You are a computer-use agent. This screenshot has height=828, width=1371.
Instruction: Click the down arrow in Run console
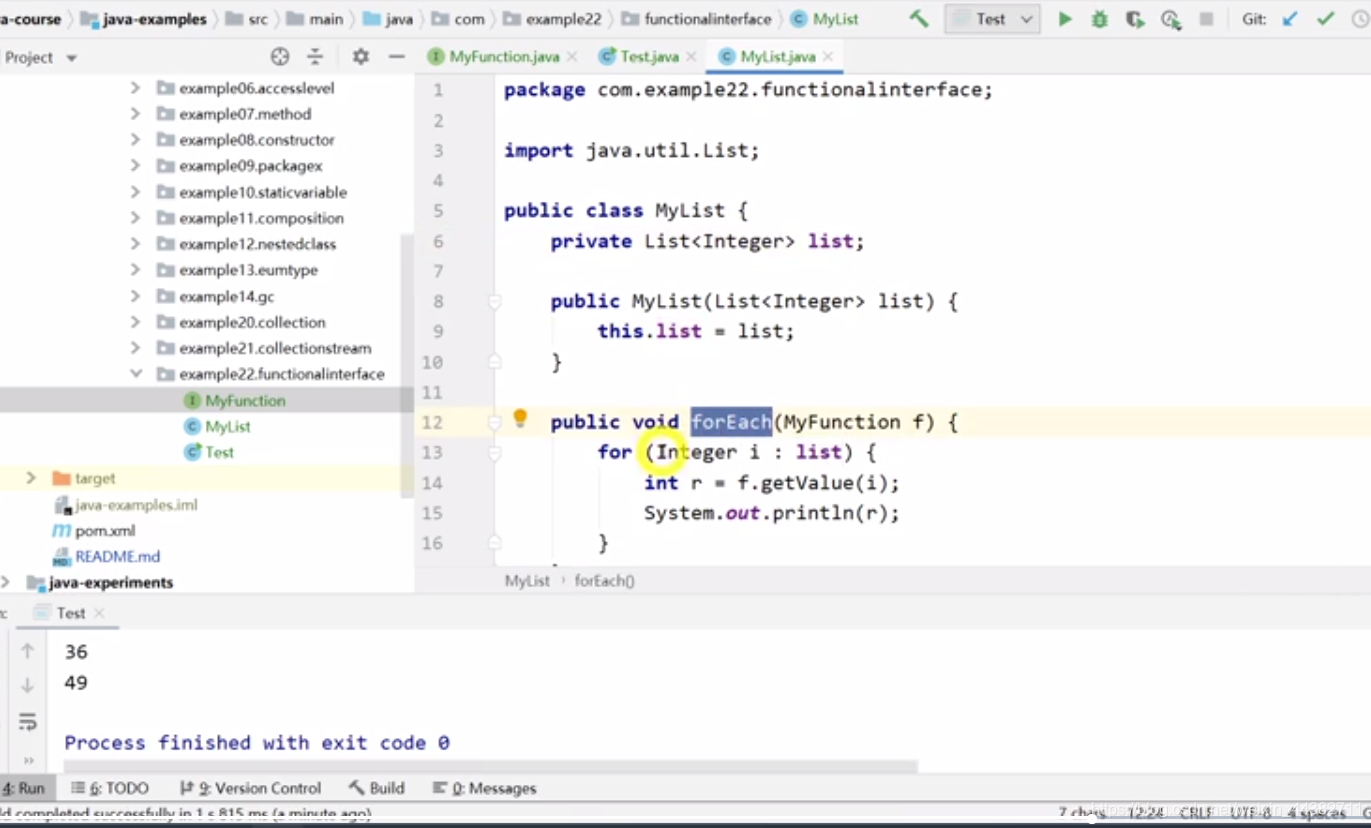[27, 685]
